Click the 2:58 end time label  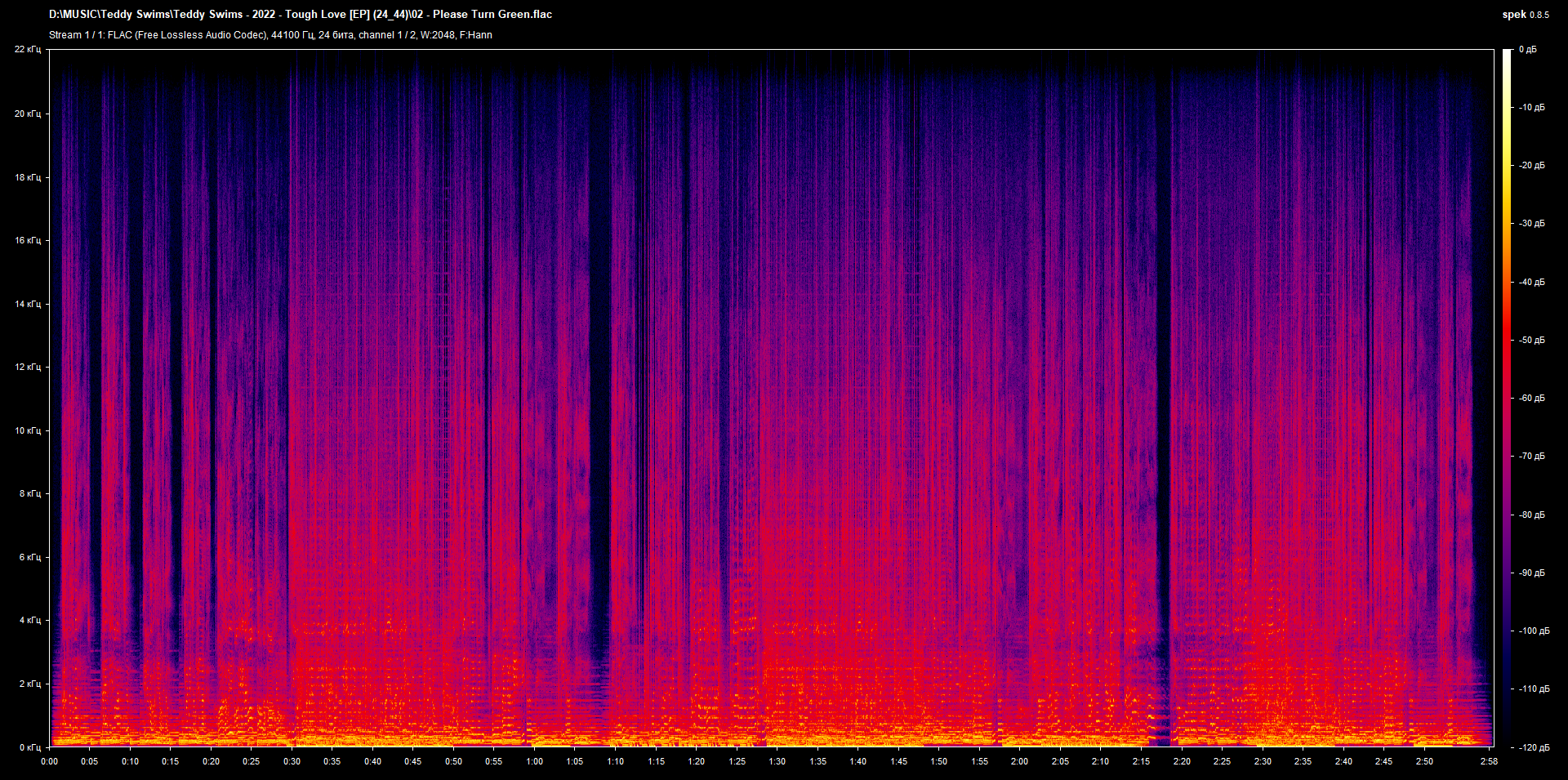click(1490, 761)
